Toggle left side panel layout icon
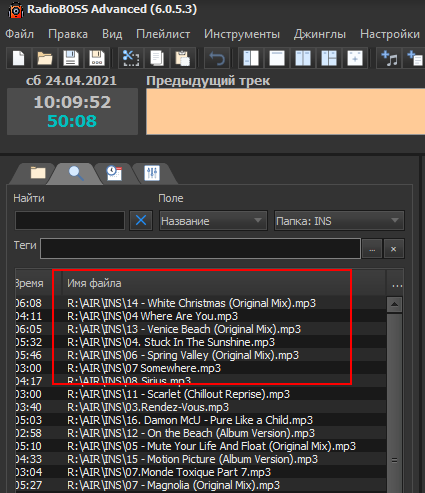This screenshot has height=493, width=425. click(x=251, y=58)
